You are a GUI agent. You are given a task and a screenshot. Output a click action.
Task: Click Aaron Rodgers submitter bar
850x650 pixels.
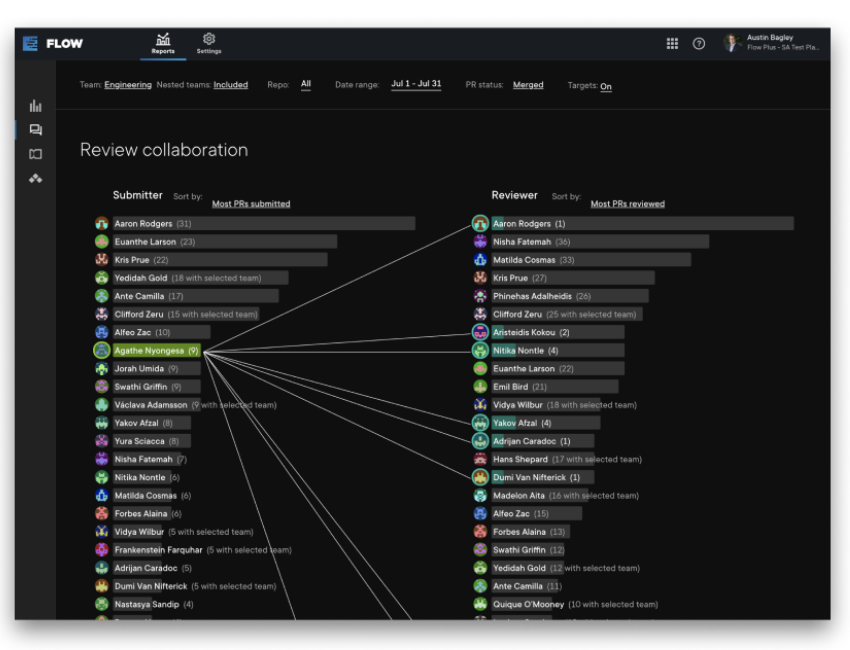pos(264,224)
